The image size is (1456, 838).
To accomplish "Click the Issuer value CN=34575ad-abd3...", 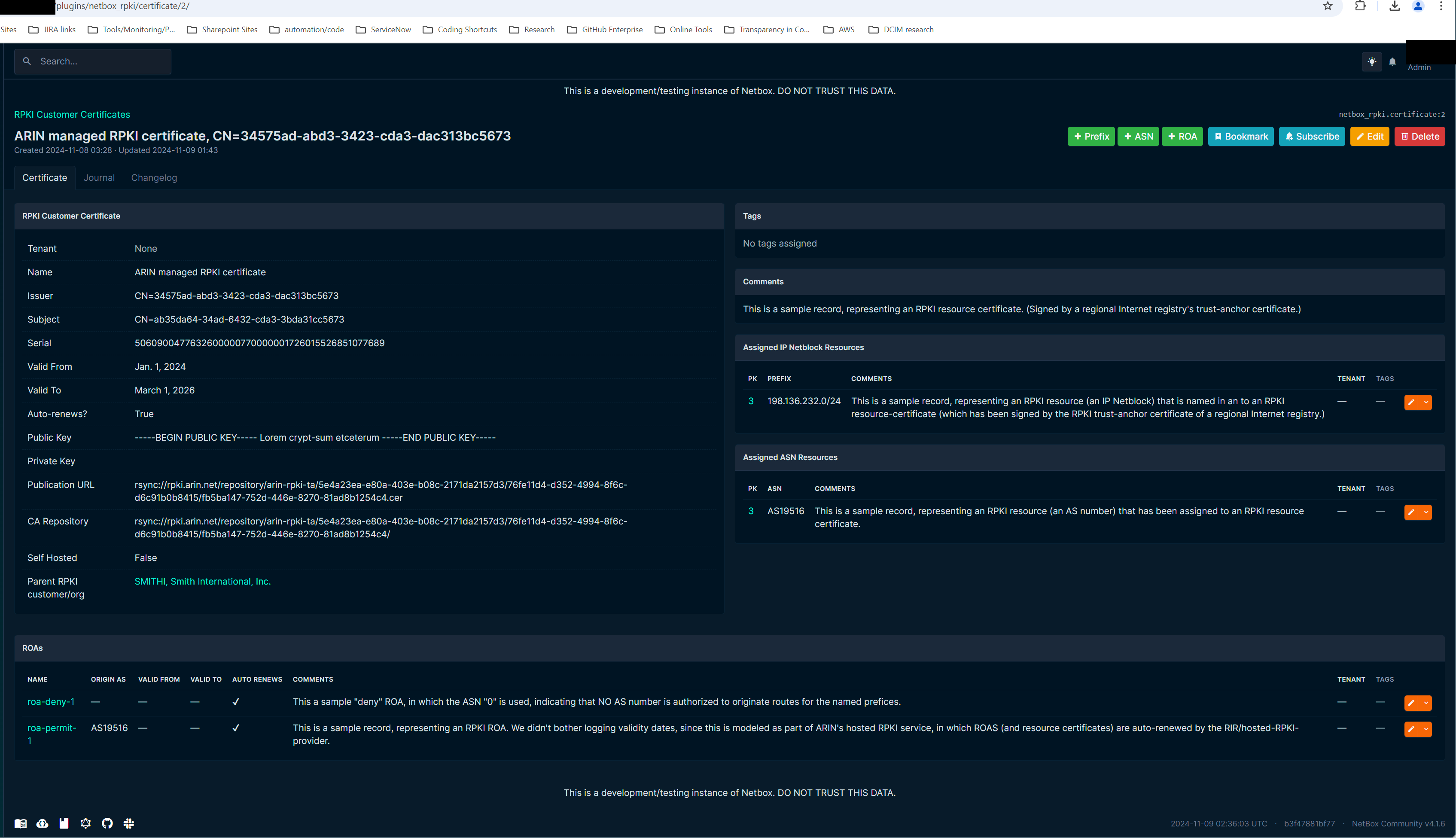I will click(237, 296).
